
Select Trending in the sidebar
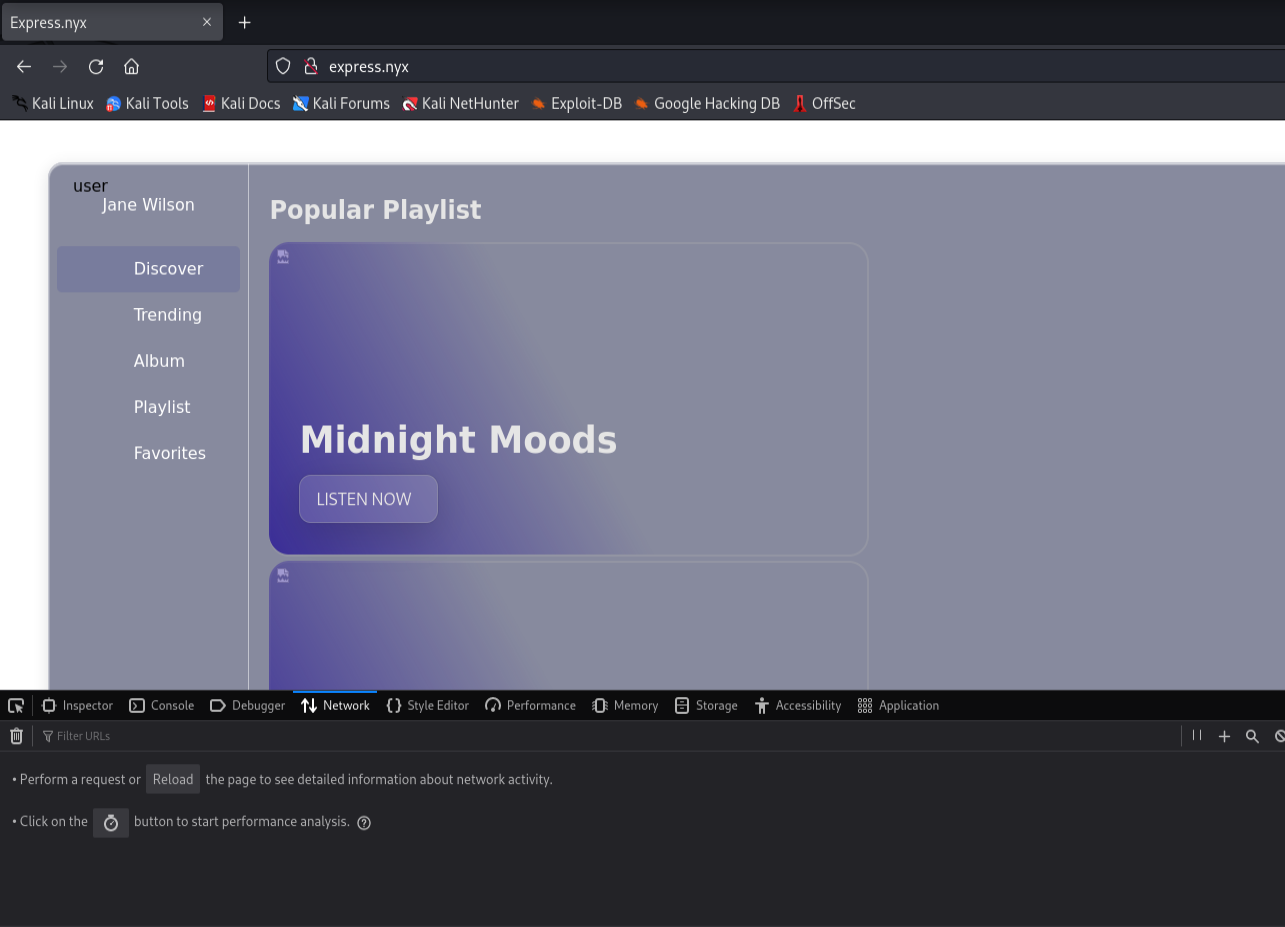[x=167, y=315]
